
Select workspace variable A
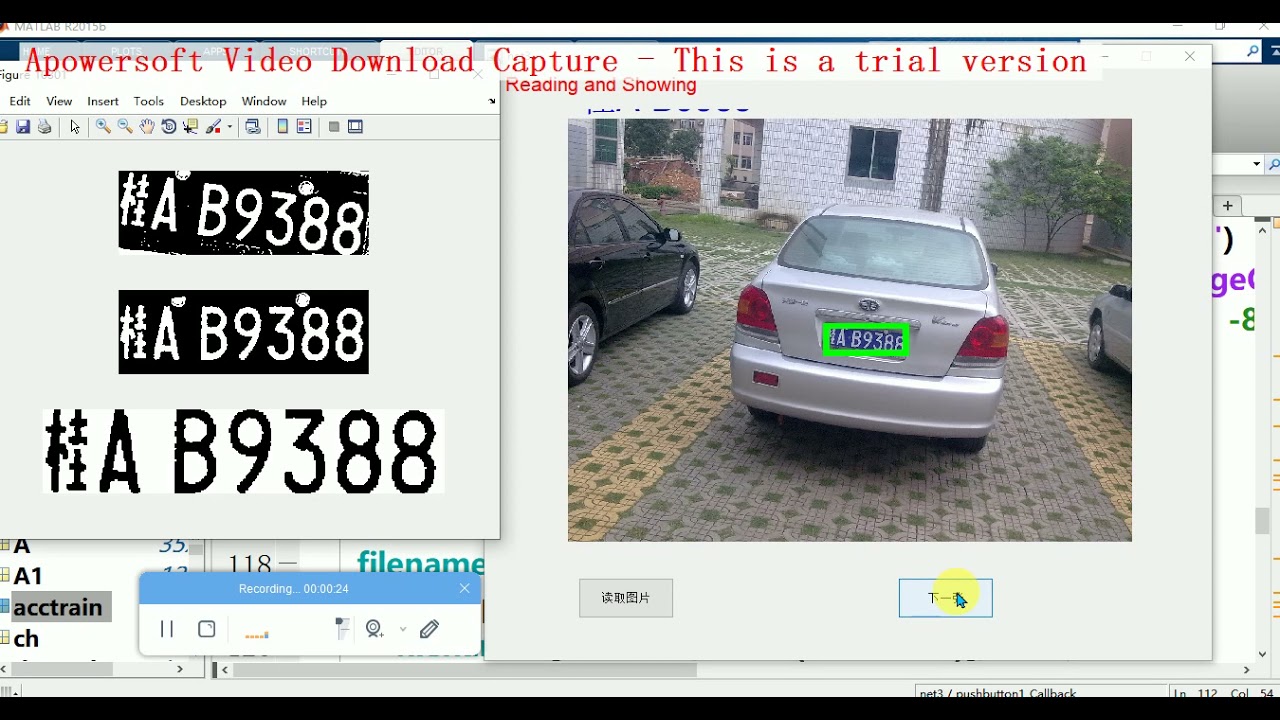tap(22, 546)
